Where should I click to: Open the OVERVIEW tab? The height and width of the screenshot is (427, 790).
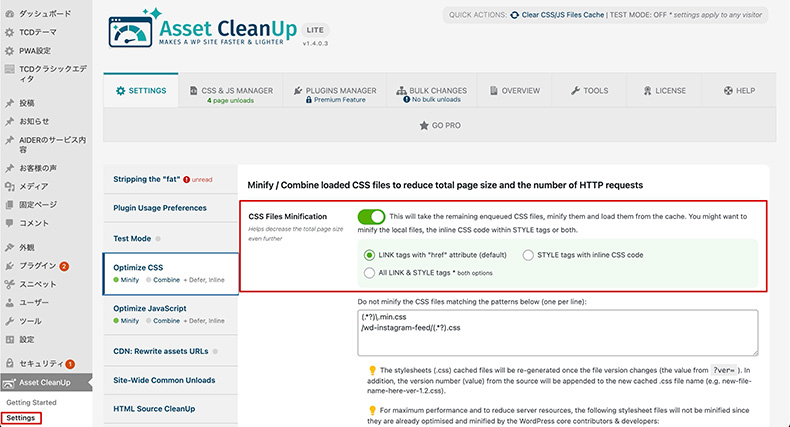tap(514, 91)
